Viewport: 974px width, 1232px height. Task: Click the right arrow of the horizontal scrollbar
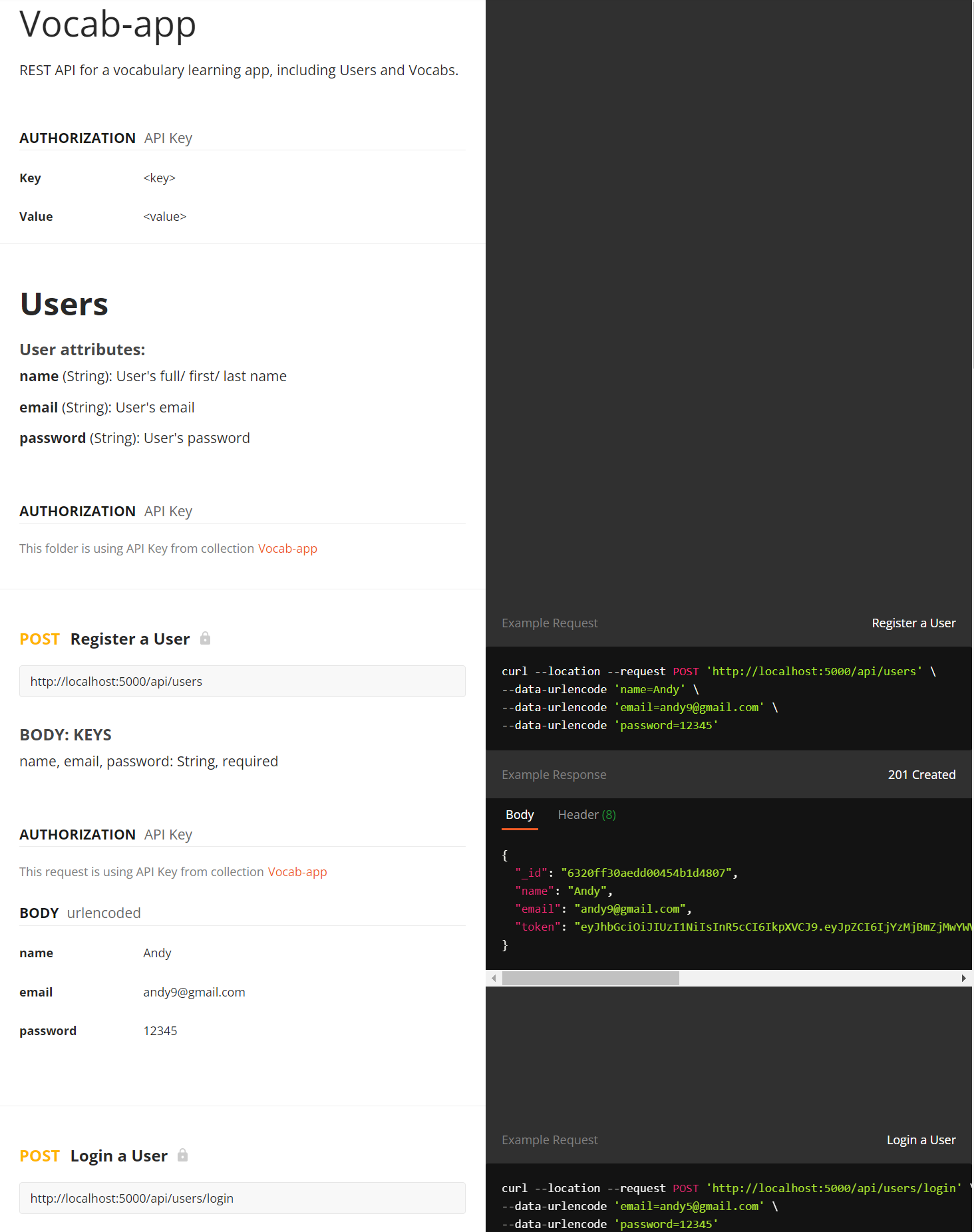tap(963, 978)
